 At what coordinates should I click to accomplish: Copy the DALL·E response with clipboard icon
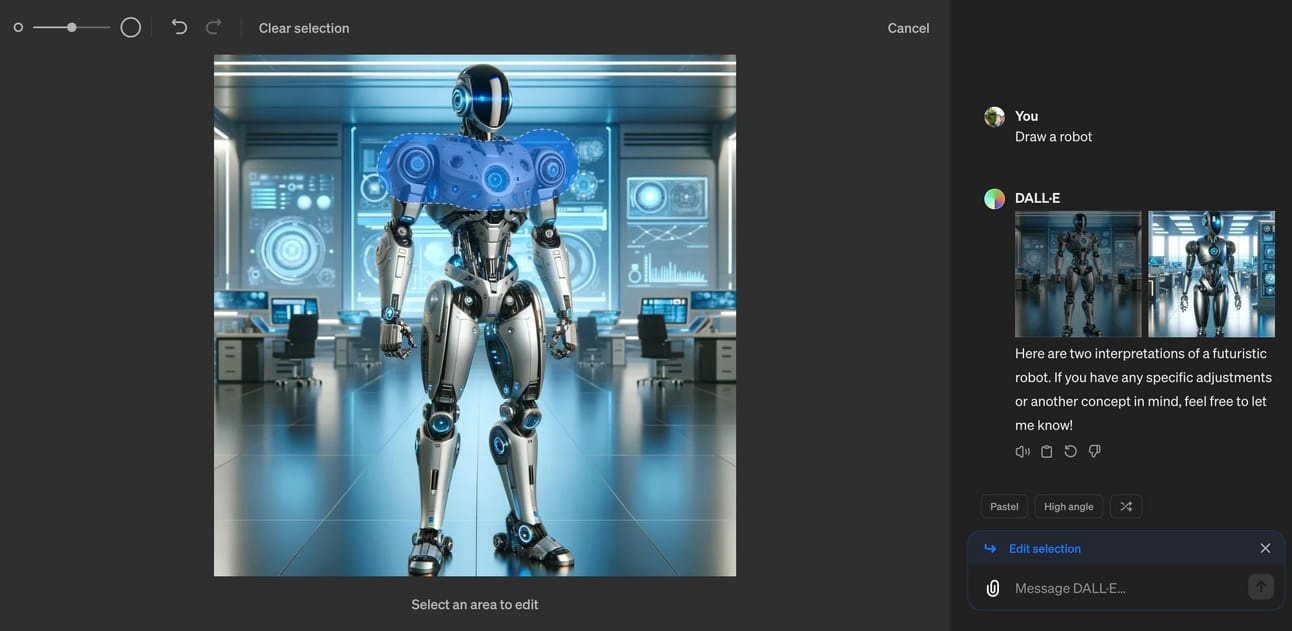tap(1046, 451)
